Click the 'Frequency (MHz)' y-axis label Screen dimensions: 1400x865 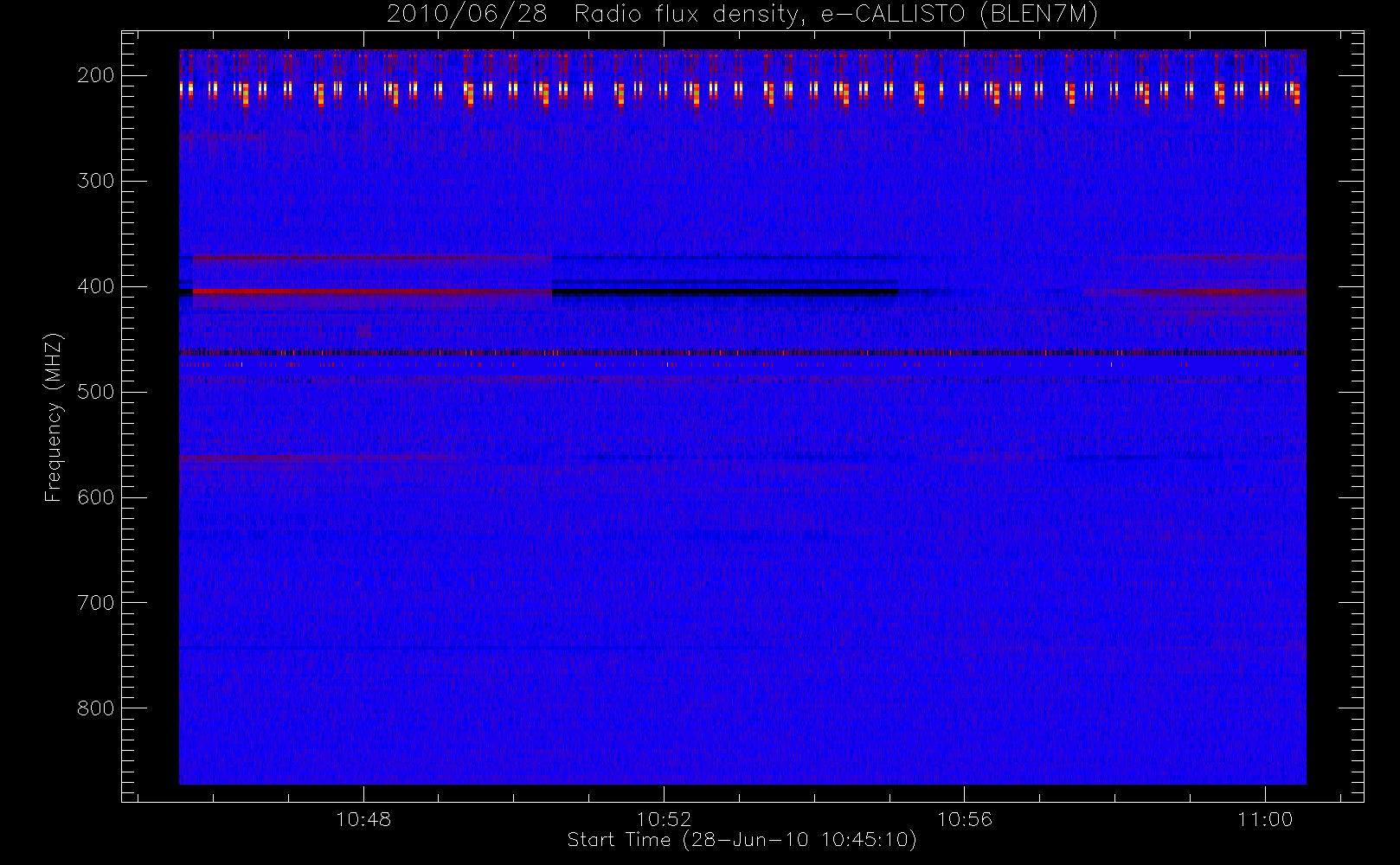(54, 417)
